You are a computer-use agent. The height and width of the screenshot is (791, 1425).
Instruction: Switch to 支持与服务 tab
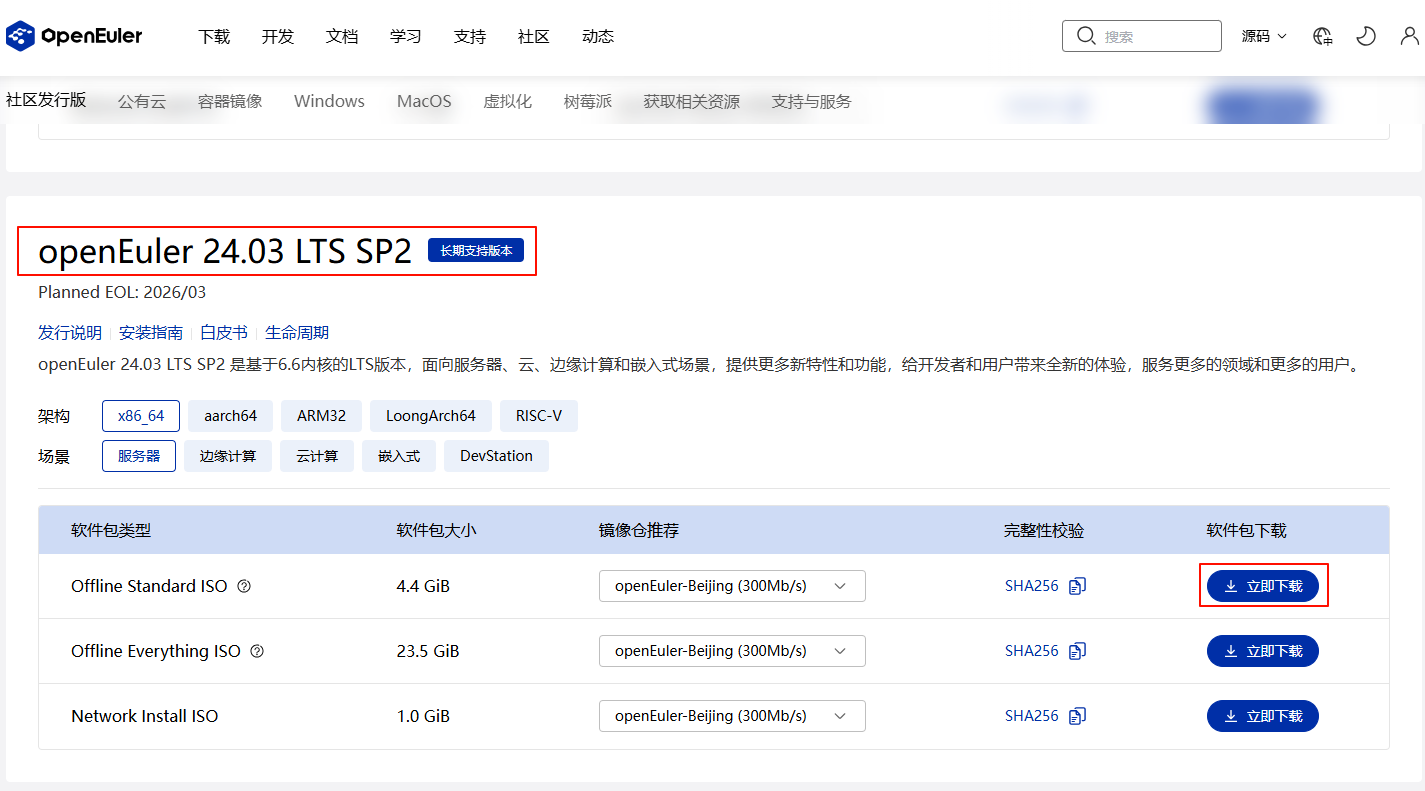[x=812, y=101]
